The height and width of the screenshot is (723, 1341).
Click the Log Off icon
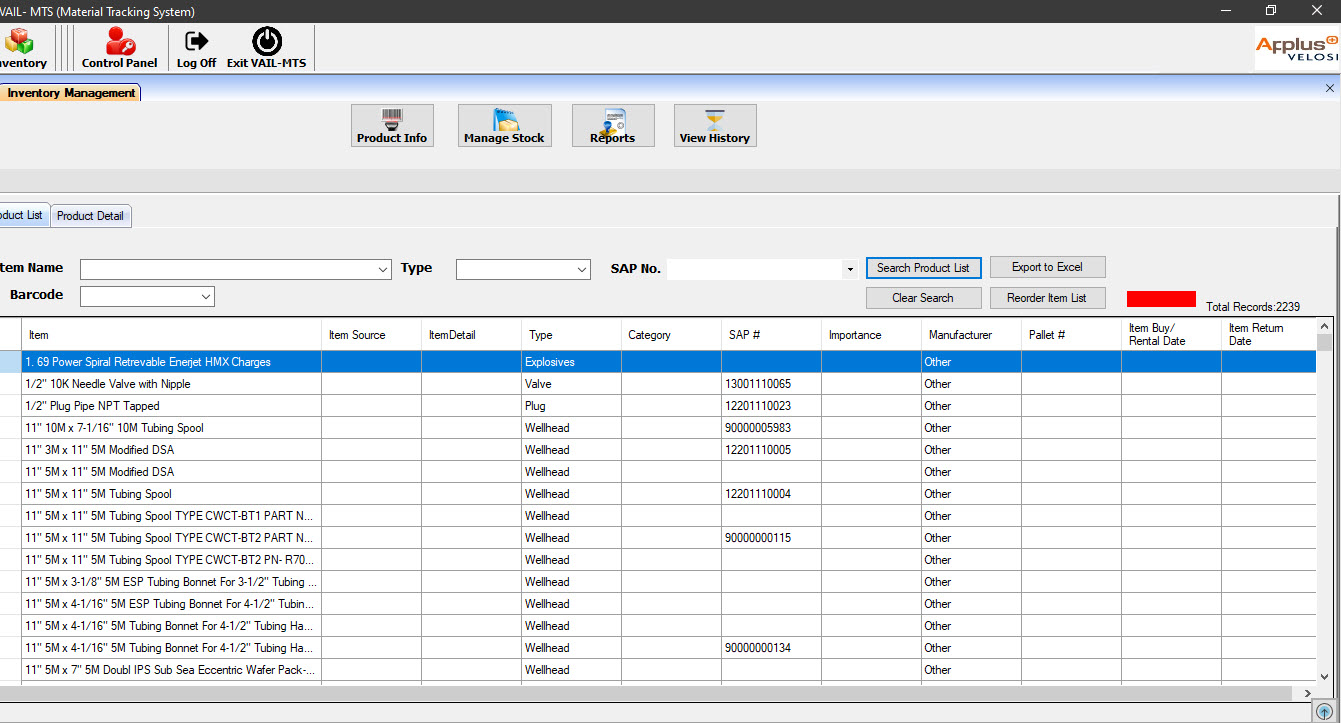(x=197, y=41)
